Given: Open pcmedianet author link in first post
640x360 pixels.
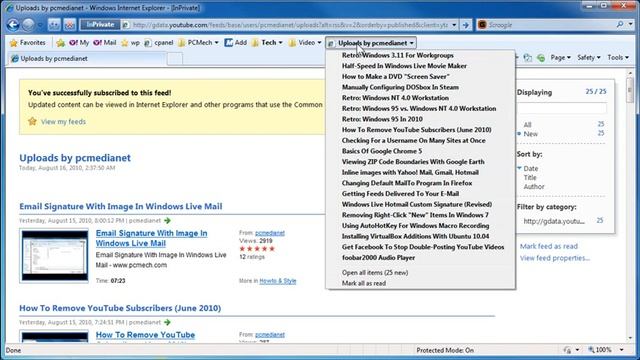Looking at the screenshot, I should point(270,233).
